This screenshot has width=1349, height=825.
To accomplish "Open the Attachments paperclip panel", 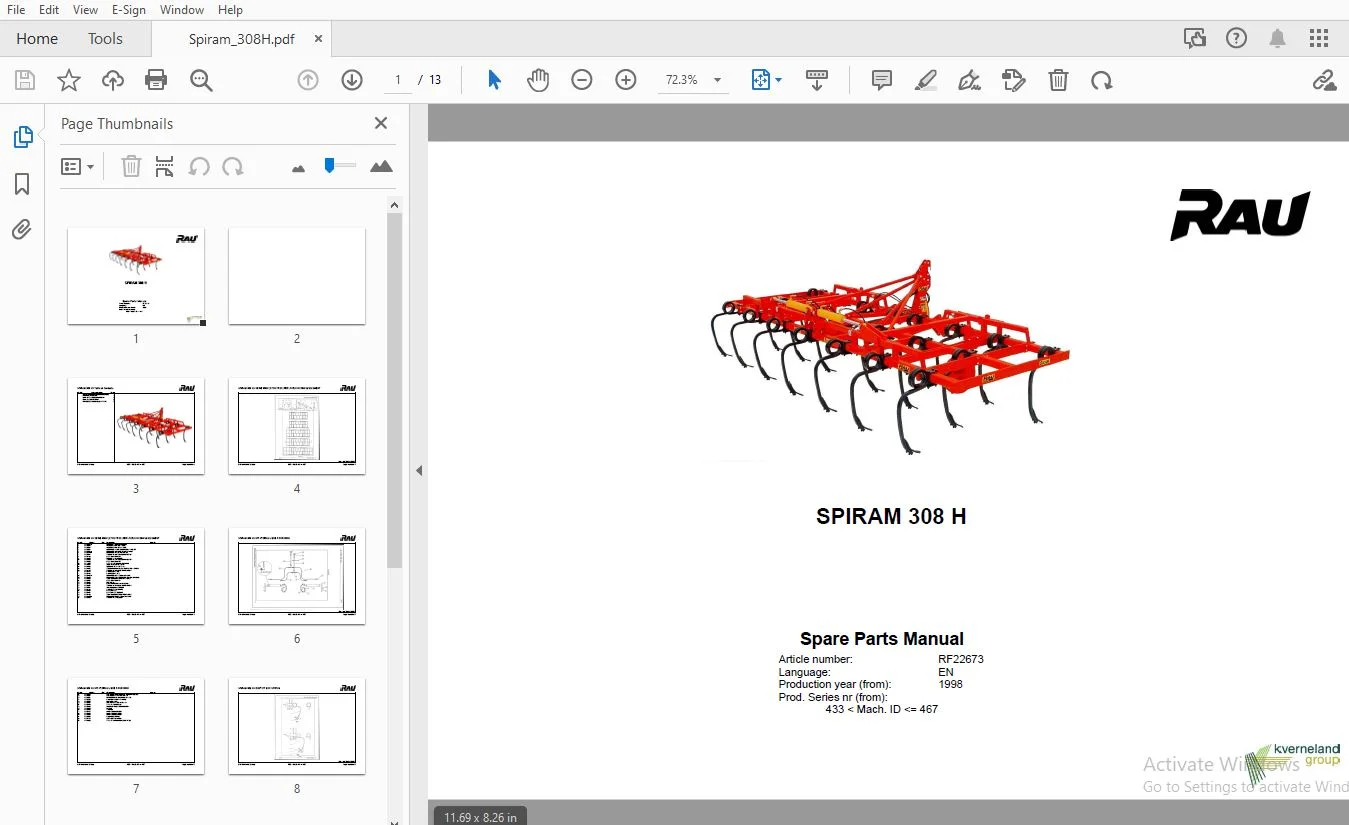I will [x=22, y=230].
